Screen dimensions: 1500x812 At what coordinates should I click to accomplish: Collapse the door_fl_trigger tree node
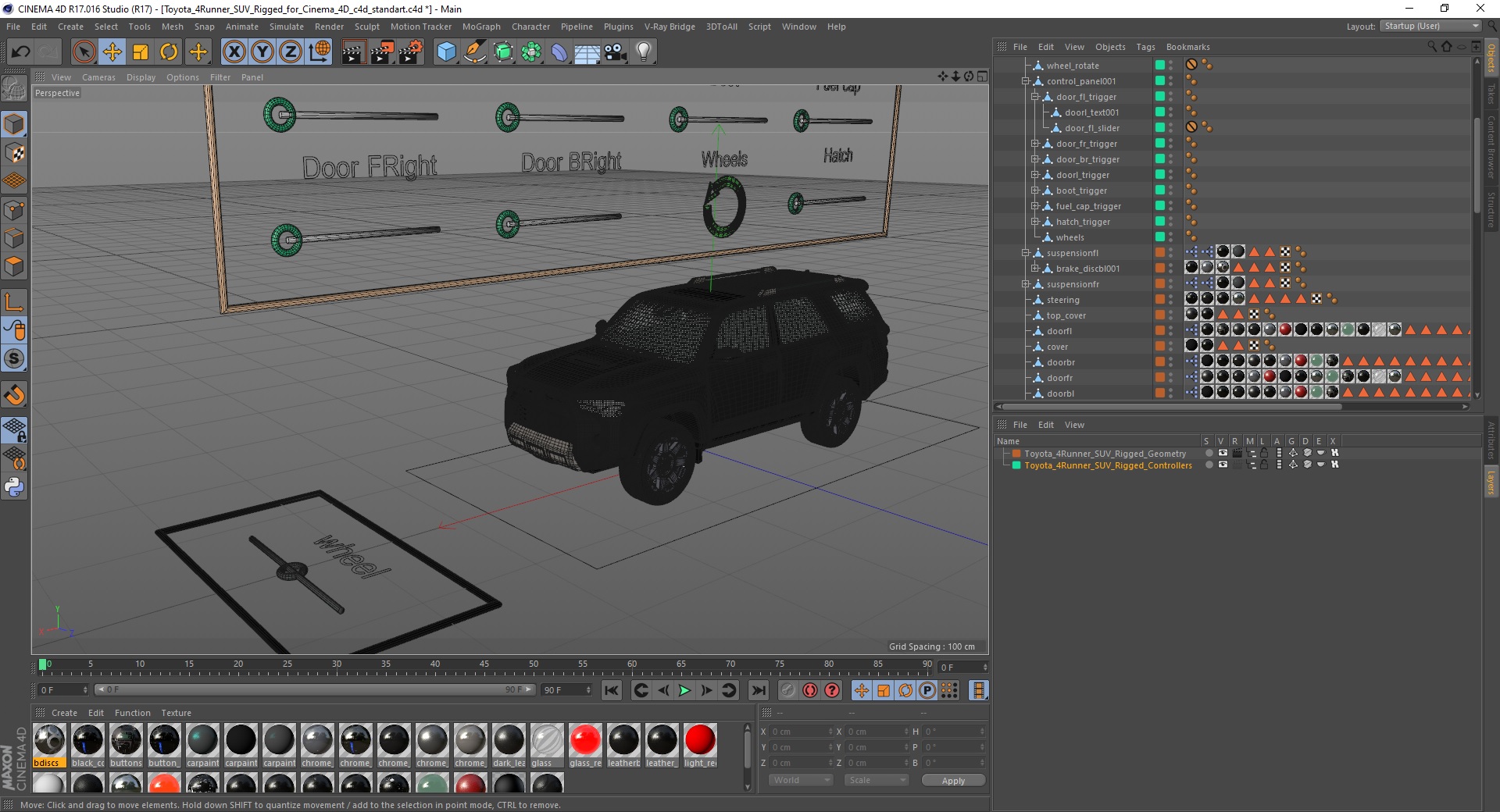[1035, 97]
